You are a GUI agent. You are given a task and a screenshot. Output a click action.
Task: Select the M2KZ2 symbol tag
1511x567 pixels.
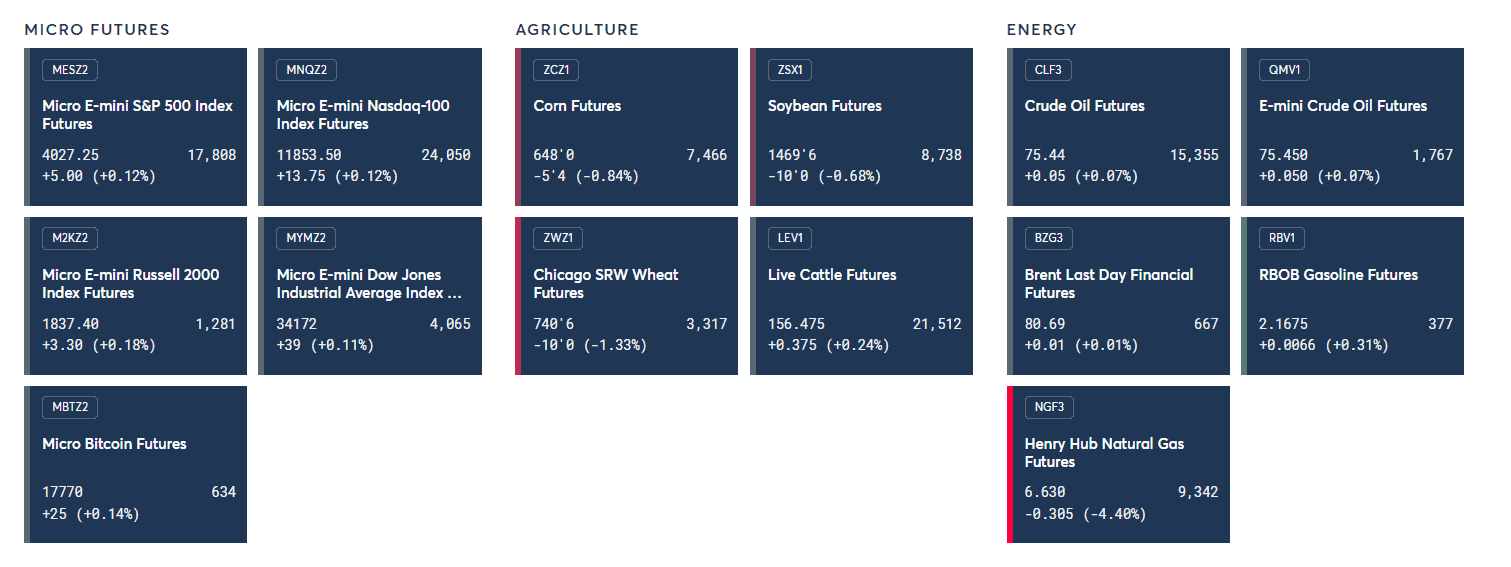click(69, 239)
